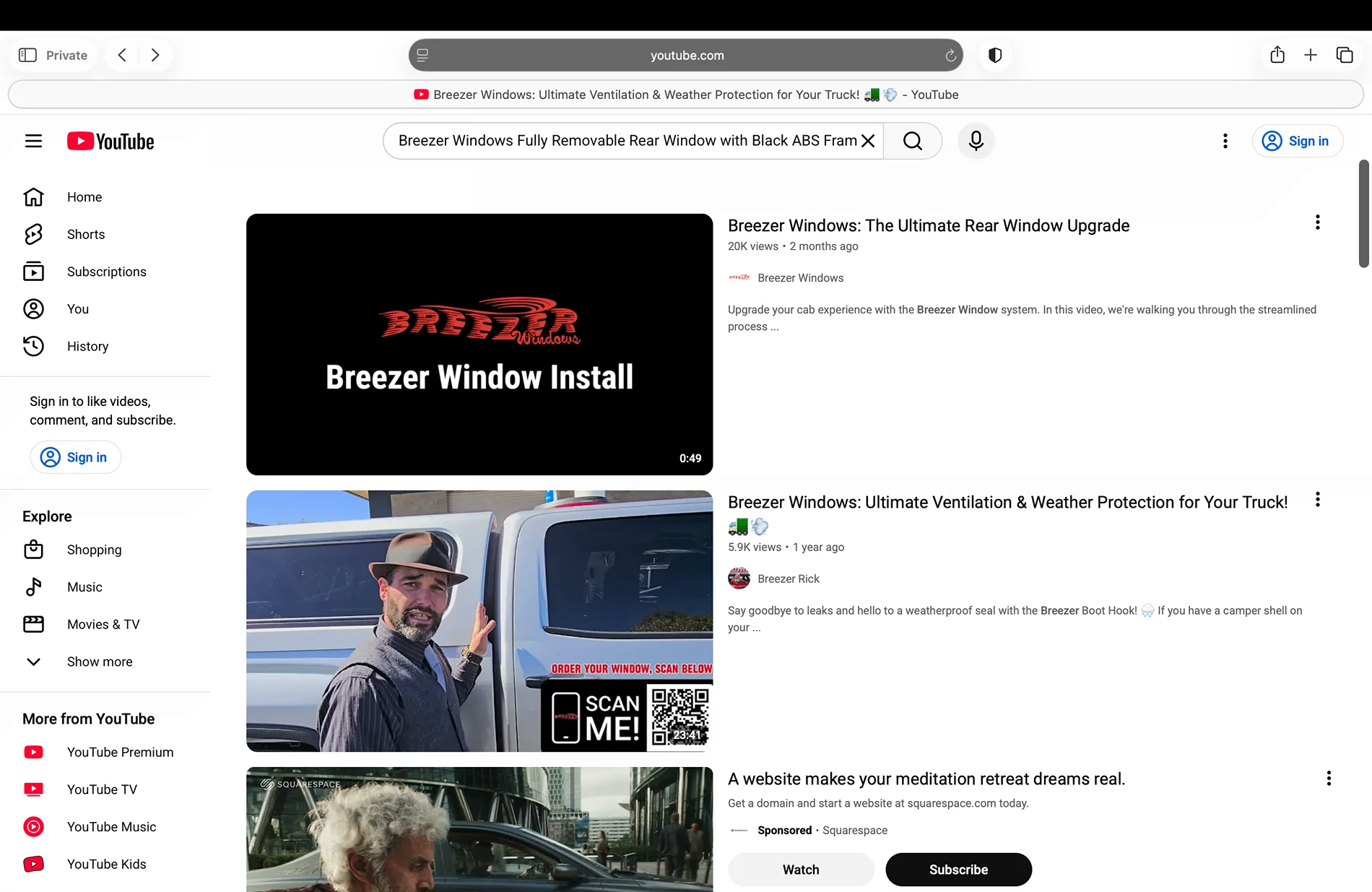Go back to the previous page
Image resolution: width=1372 pixels, height=892 pixels.
coord(122,55)
